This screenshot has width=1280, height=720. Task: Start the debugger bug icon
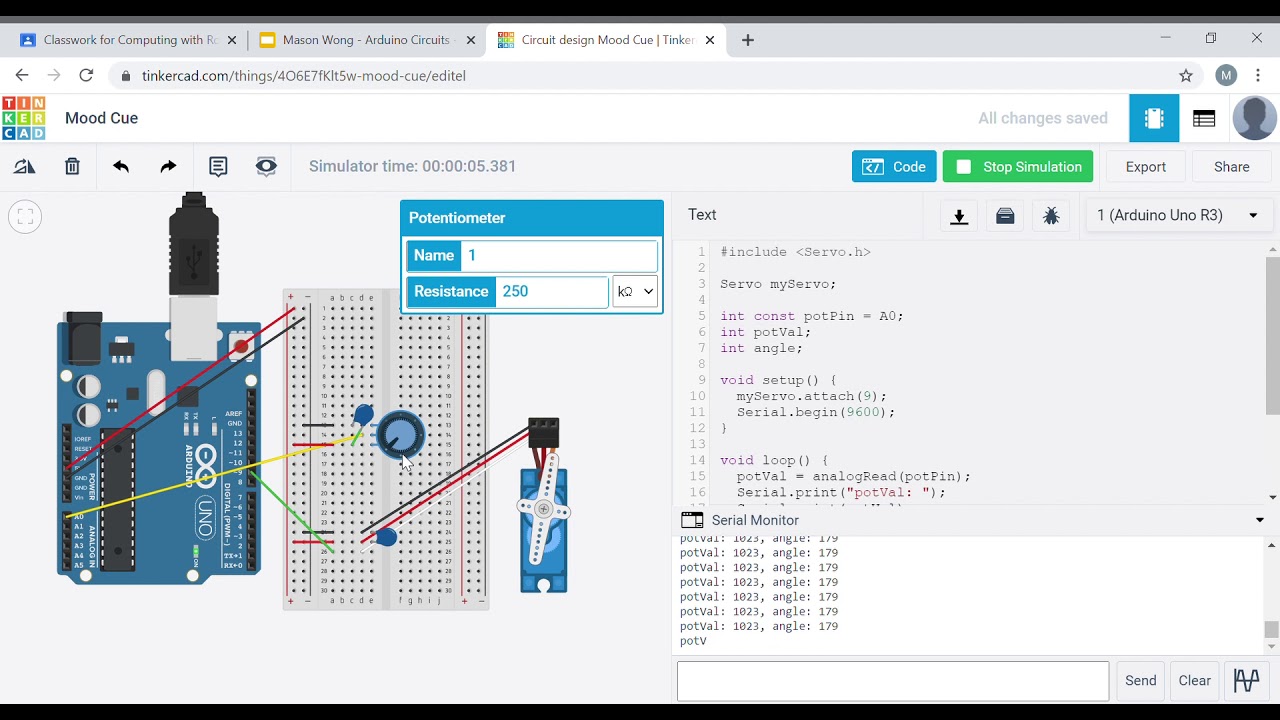pos(1051,216)
